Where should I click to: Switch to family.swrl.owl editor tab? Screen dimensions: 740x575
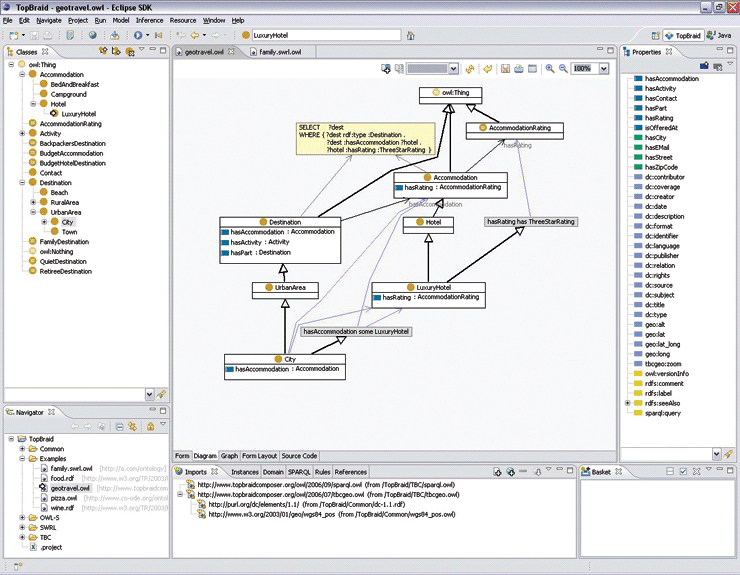pos(279,52)
